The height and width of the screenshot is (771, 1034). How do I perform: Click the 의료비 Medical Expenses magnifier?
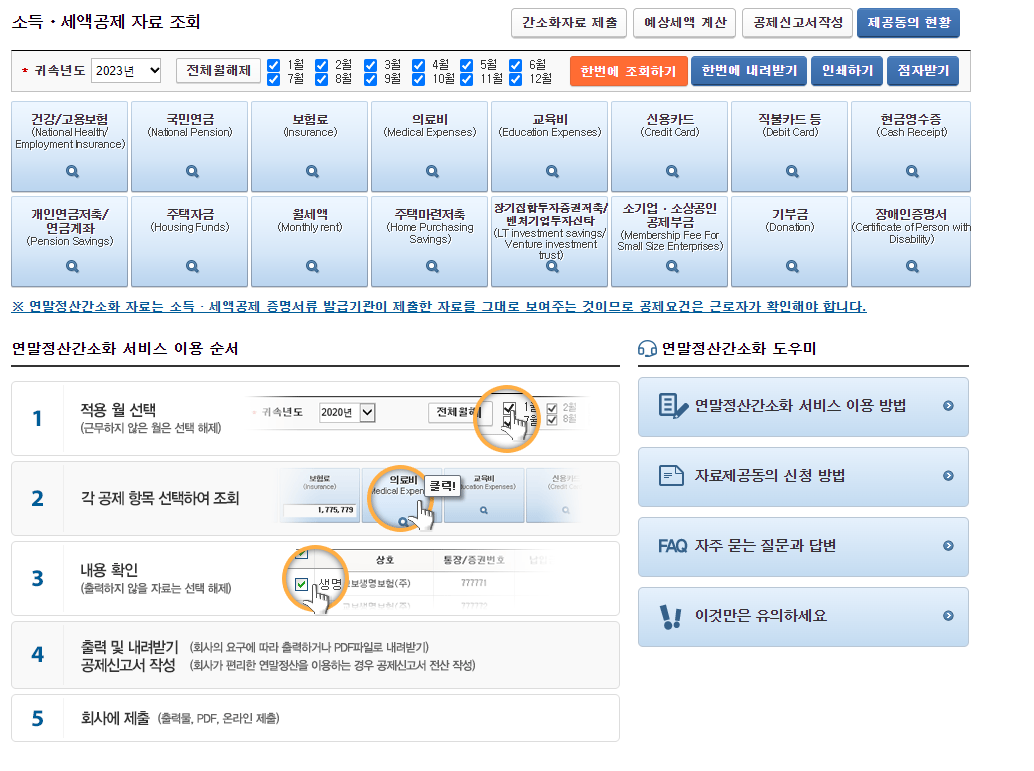coord(433,171)
